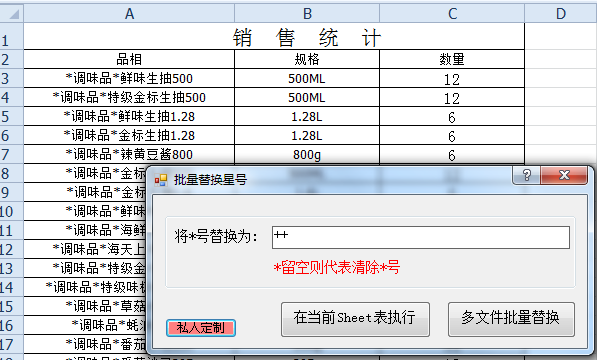This screenshot has height=360, width=597.
Task: Select column D header
Action: 561,14
